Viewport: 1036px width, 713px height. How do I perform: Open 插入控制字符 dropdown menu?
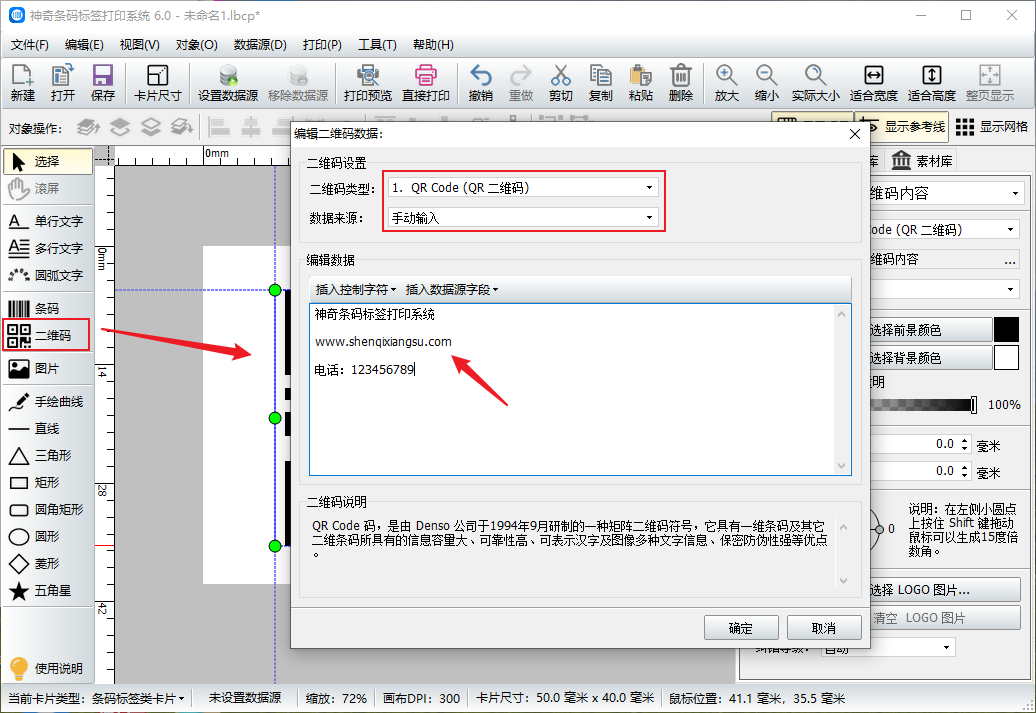[x=355, y=290]
